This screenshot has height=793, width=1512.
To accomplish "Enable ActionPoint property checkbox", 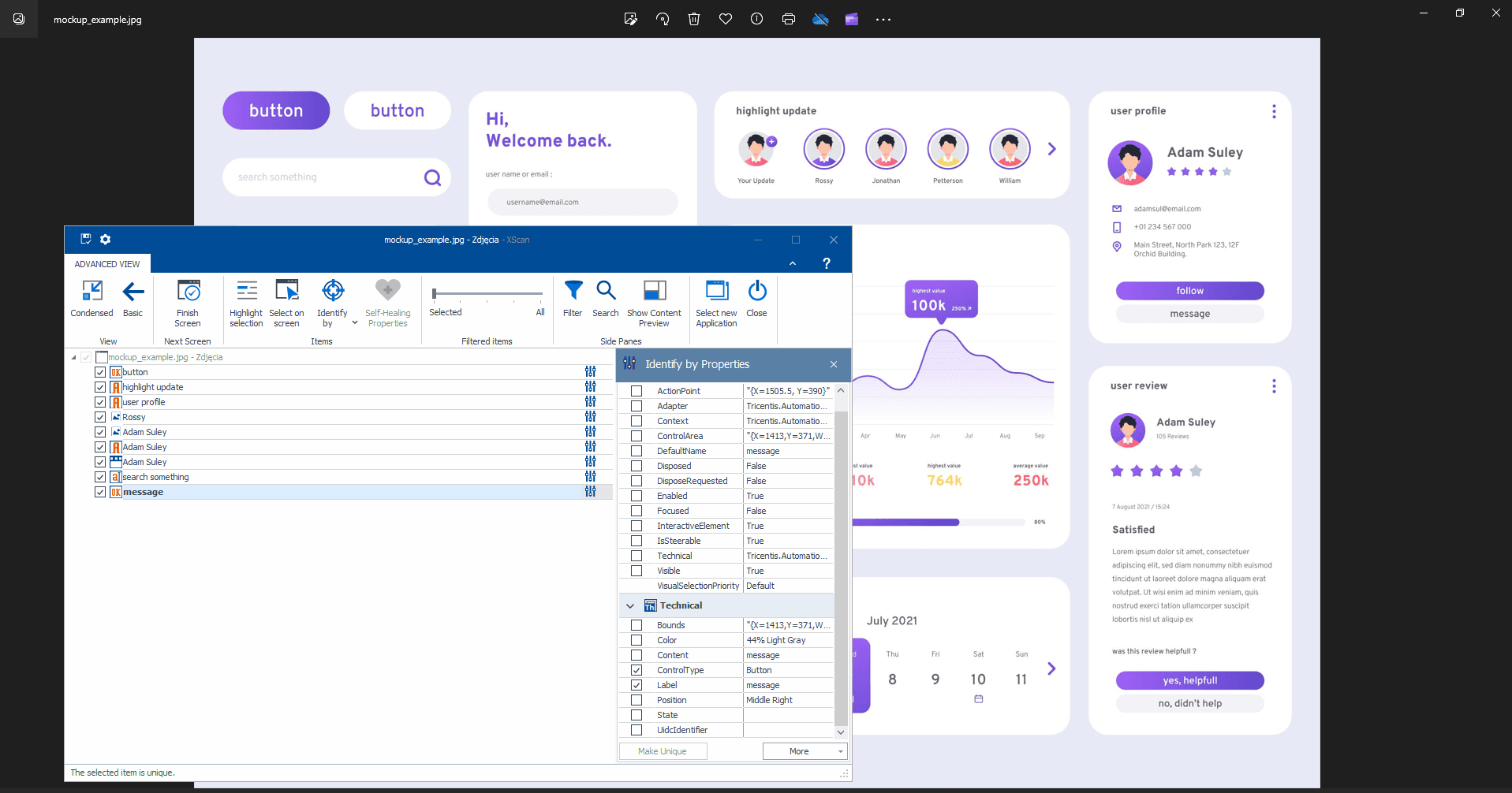I will [x=637, y=391].
